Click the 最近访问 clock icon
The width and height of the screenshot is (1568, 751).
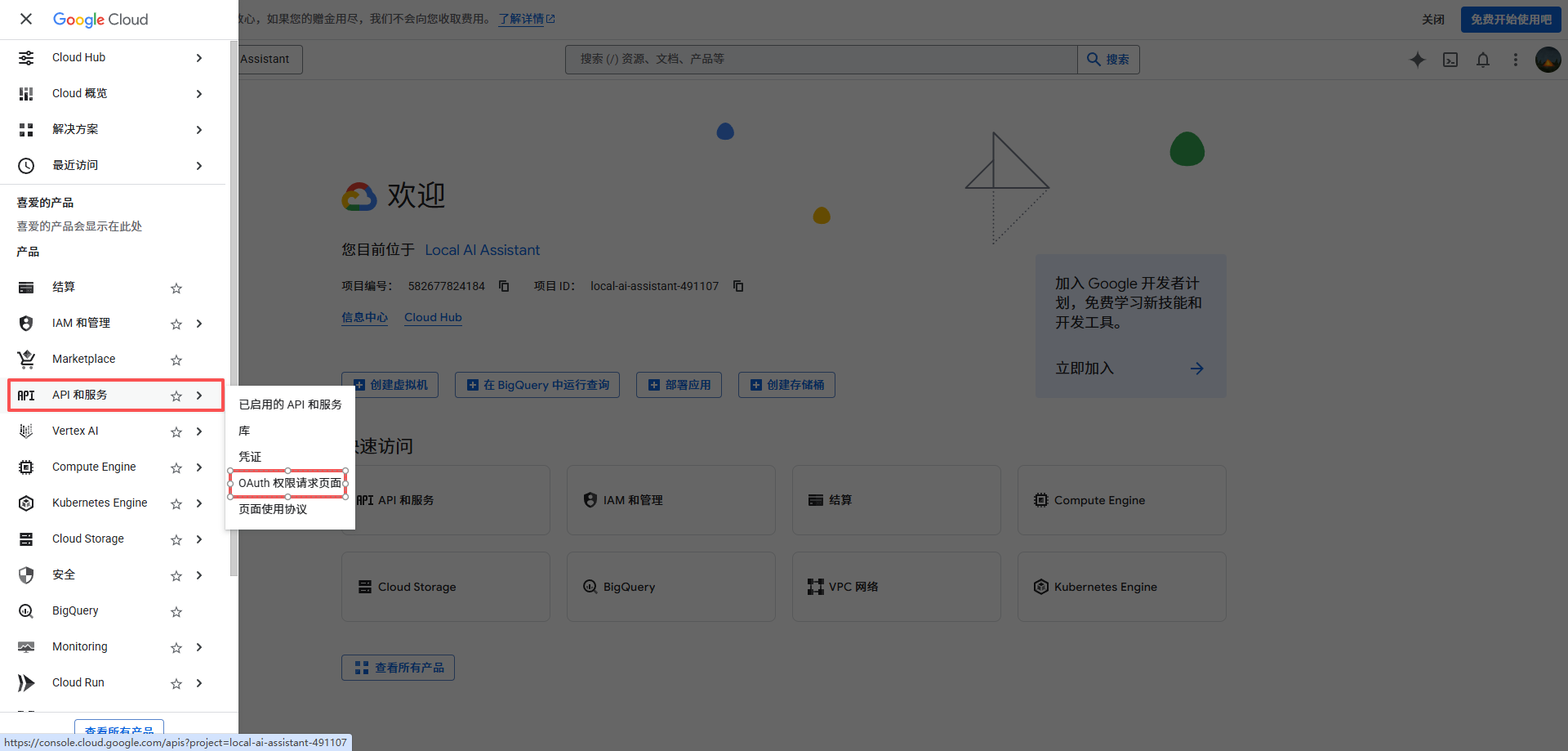26,166
